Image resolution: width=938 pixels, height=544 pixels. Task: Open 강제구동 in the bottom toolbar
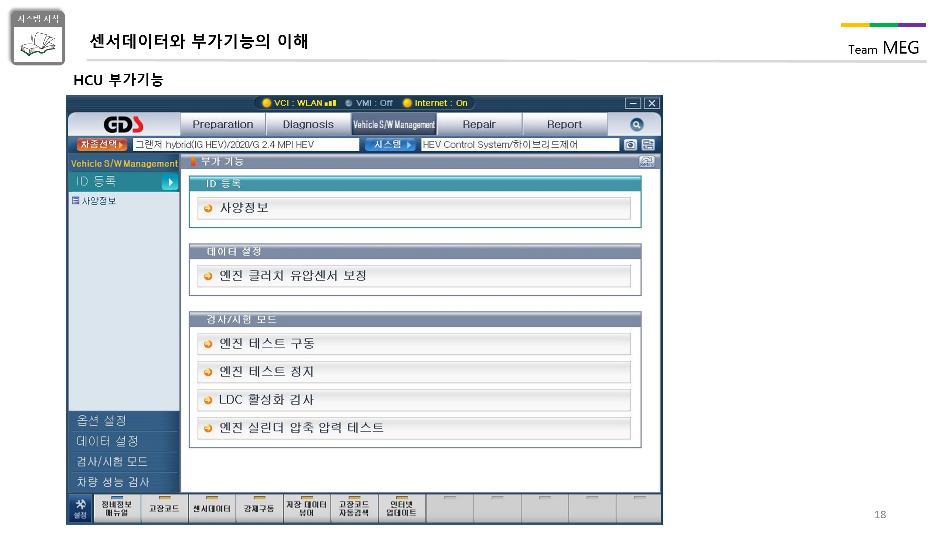[x=259, y=509]
